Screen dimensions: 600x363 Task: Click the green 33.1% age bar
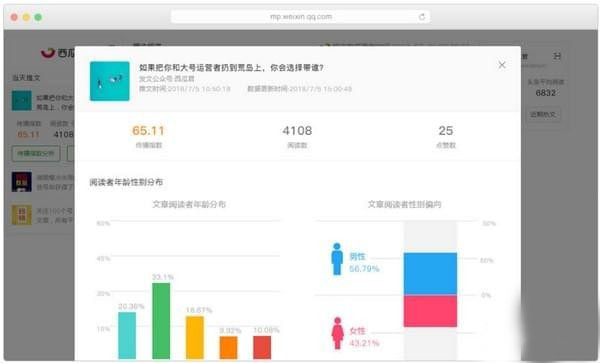[161, 321]
